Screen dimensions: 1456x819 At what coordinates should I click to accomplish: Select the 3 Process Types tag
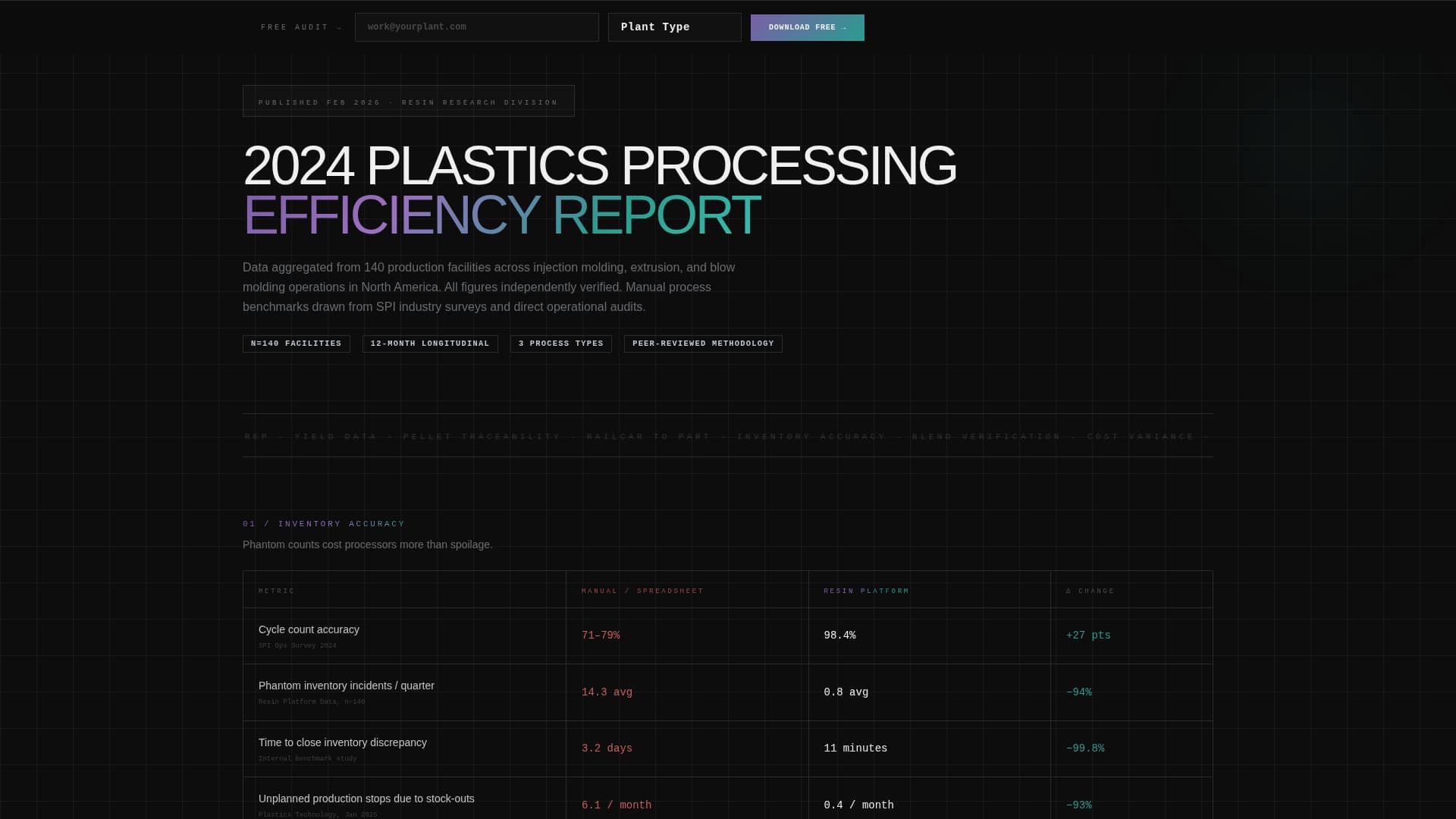pos(560,344)
